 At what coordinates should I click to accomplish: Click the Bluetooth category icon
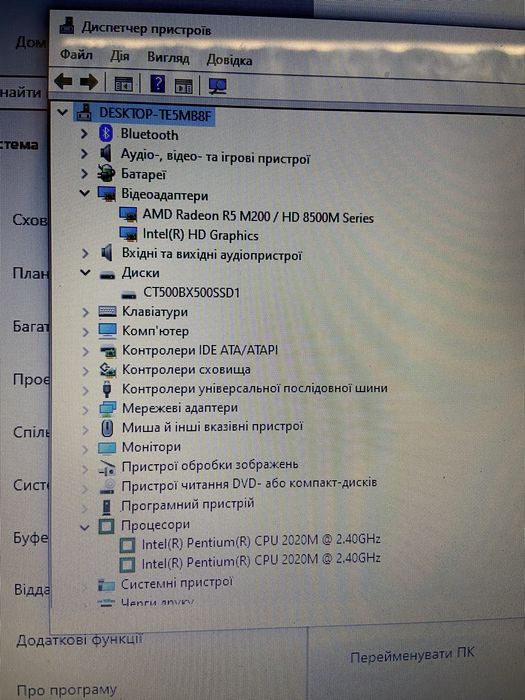point(106,133)
